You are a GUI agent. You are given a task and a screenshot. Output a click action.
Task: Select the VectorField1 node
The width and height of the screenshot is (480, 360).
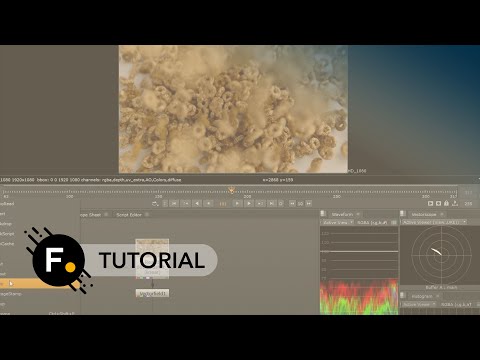[x=152, y=293]
